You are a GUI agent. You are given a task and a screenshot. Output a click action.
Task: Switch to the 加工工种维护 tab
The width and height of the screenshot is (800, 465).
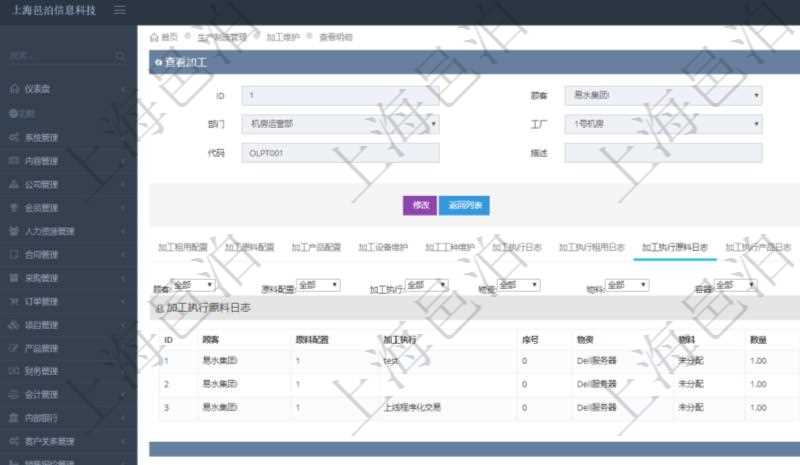(x=450, y=247)
